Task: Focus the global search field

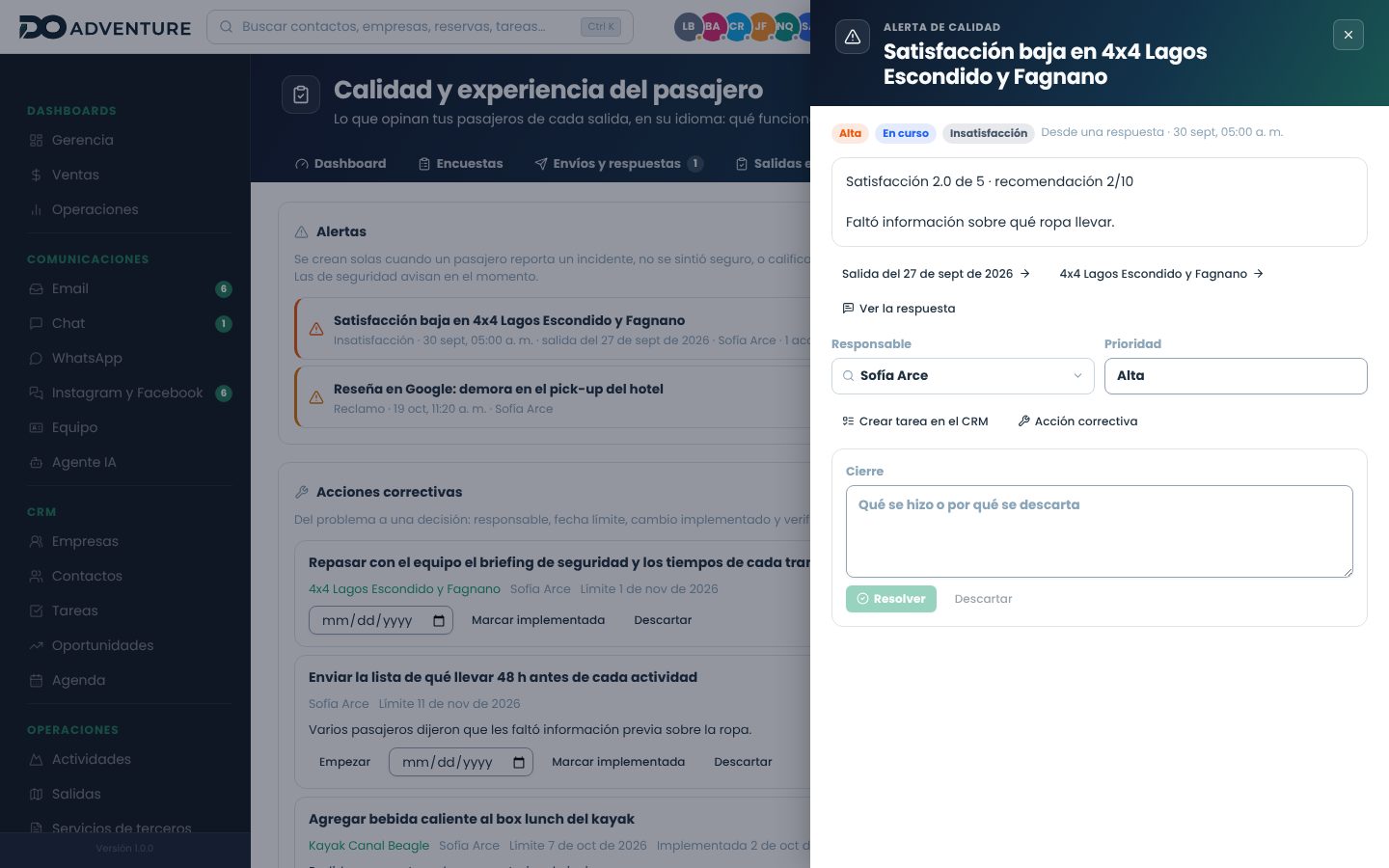Action: (x=420, y=27)
